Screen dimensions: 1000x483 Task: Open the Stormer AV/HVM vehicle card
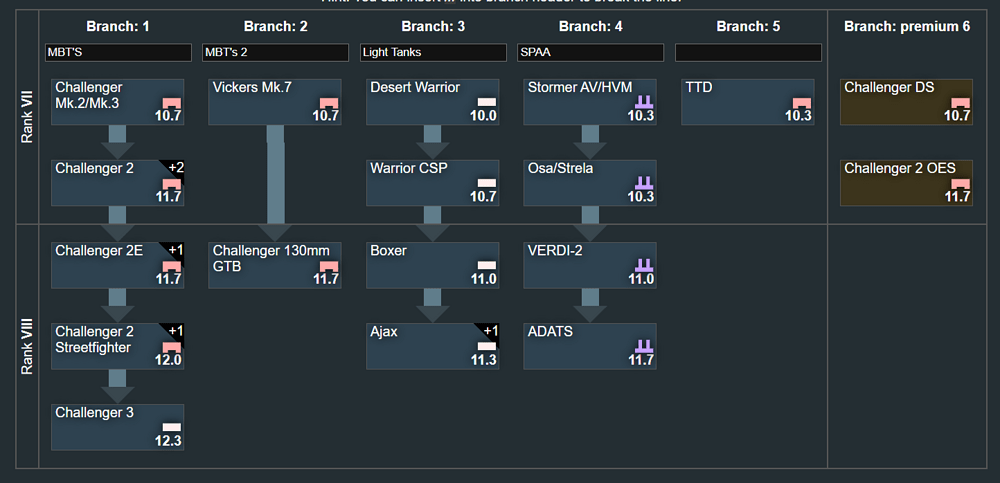coord(591,102)
